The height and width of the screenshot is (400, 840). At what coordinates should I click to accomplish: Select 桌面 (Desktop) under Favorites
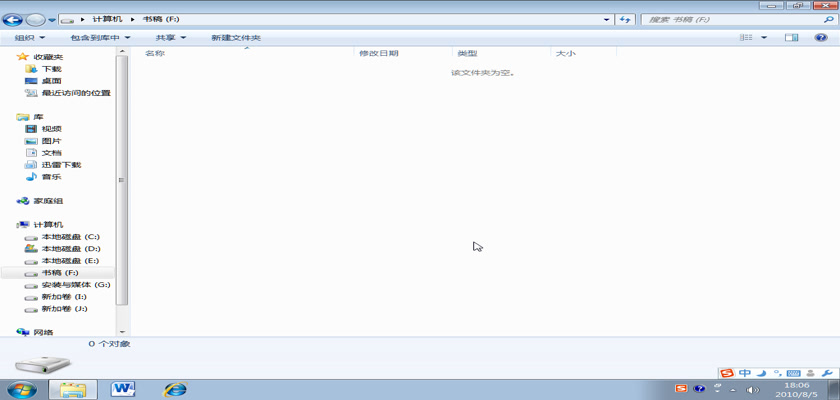coord(51,81)
